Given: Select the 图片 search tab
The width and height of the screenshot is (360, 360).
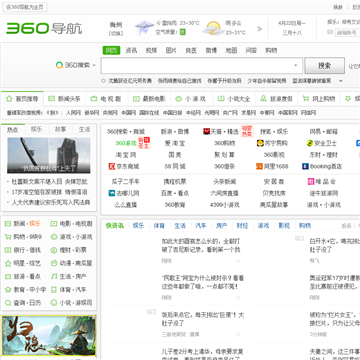Looking at the screenshot, I should click(x=171, y=50).
